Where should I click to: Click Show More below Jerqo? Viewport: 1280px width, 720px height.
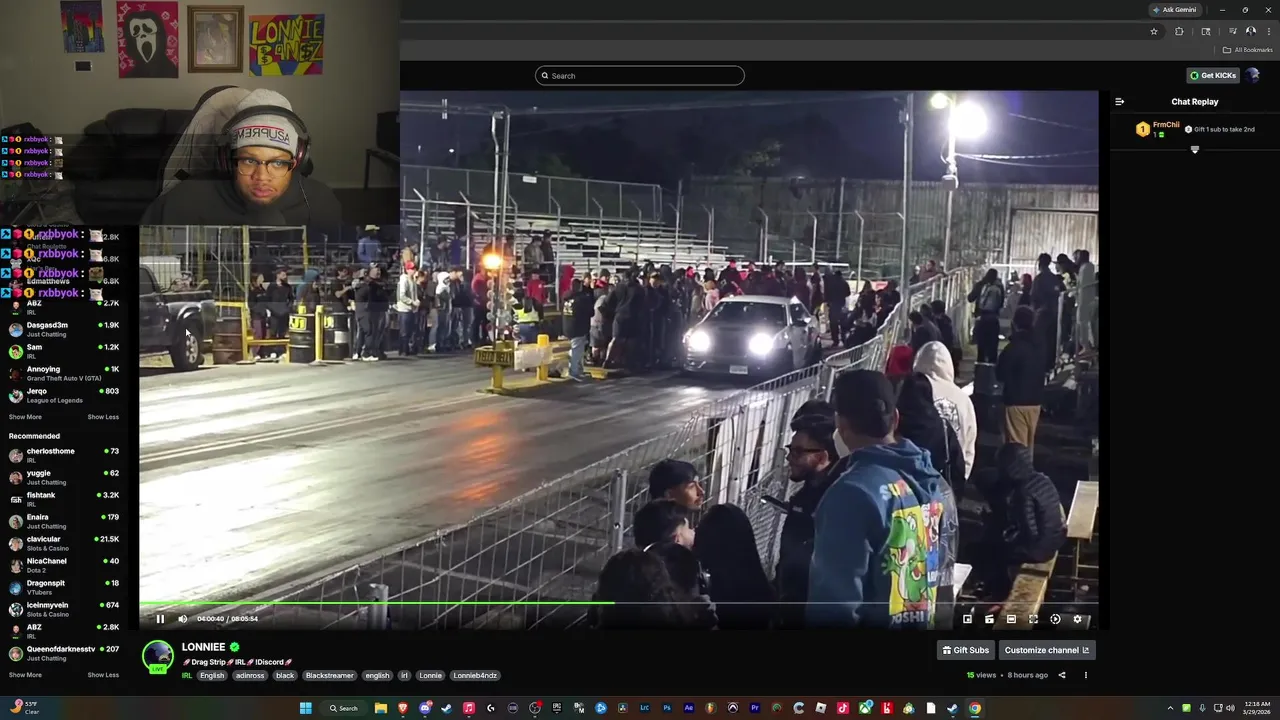pos(25,417)
